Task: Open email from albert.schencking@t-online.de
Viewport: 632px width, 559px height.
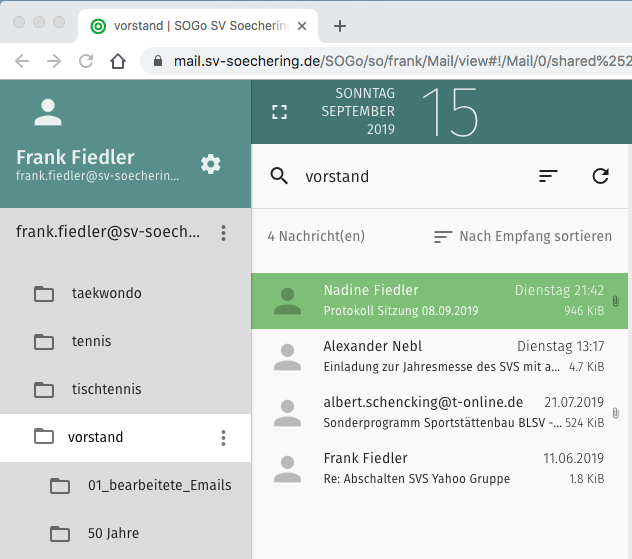Action: click(x=440, y=412)
